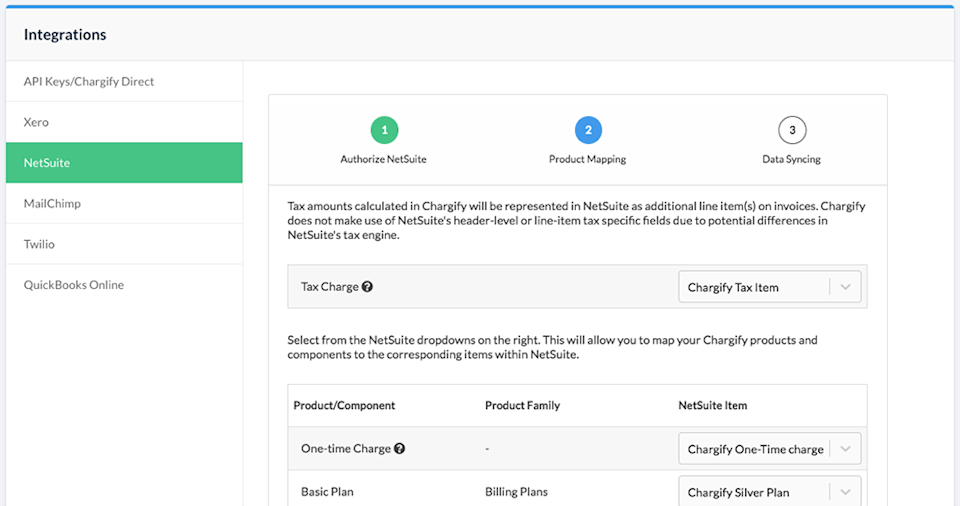Click the Data Syncing step label
The height and width of the screenshot is (506, 960).
[791, 159]
